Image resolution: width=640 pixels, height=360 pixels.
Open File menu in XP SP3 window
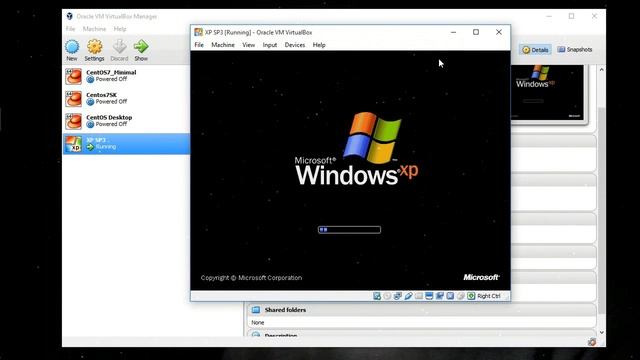[199, 45]
